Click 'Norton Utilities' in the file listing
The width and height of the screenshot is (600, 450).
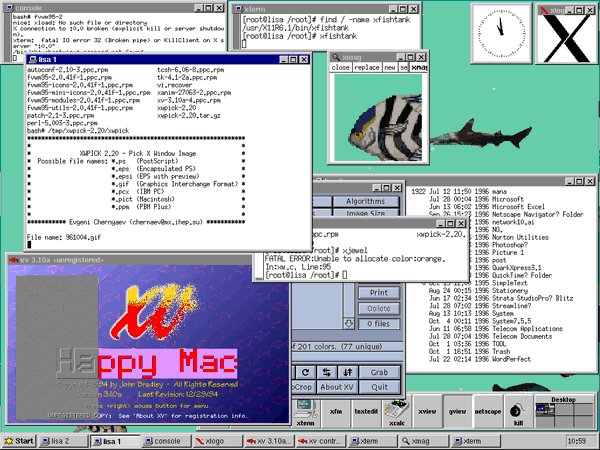(520, 237)
